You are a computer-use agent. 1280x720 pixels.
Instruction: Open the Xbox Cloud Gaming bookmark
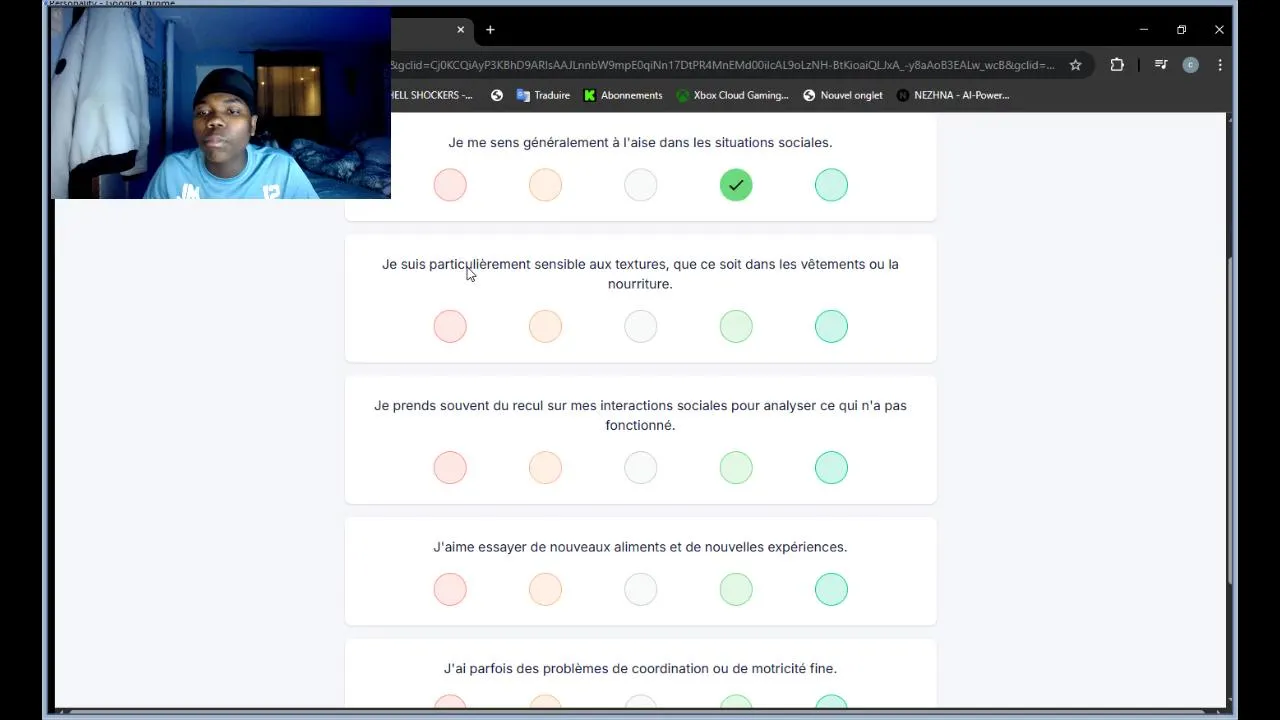[733, 95]
